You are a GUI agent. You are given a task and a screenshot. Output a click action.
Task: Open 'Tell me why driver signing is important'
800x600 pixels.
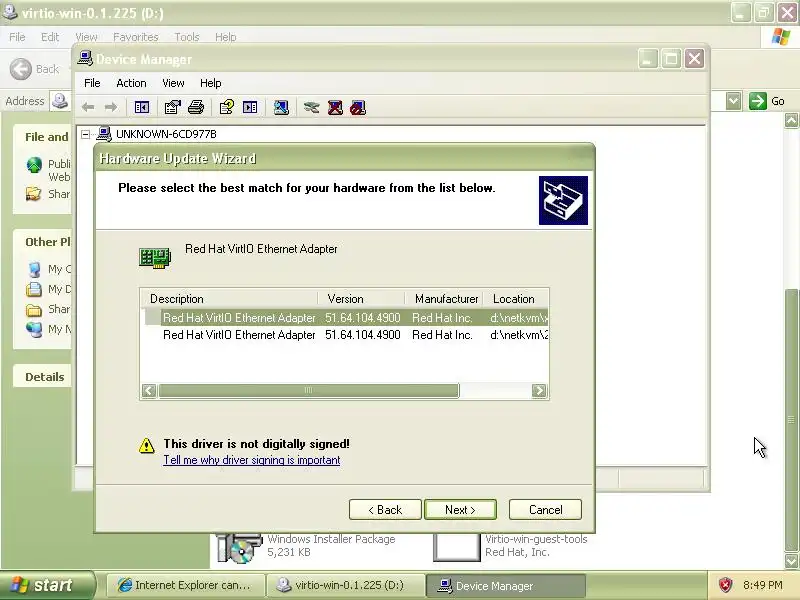[252, 460]
